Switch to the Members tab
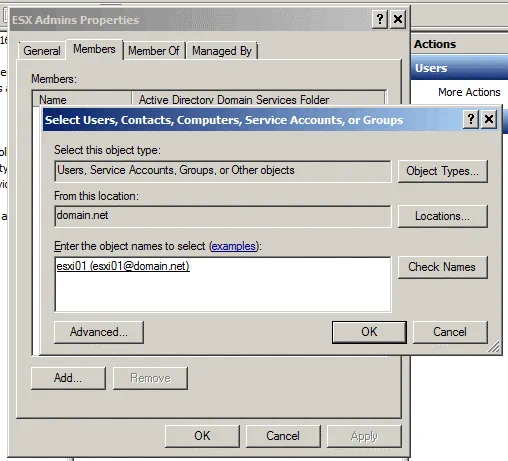508x461 pixels. (x=94, y=49)
